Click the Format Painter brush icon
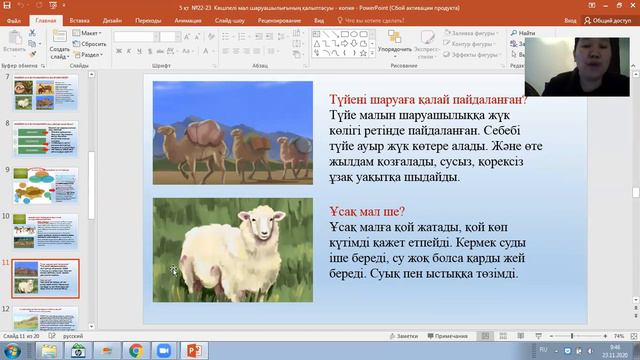Viewport: 640px width, 360px height. point(32,54)
